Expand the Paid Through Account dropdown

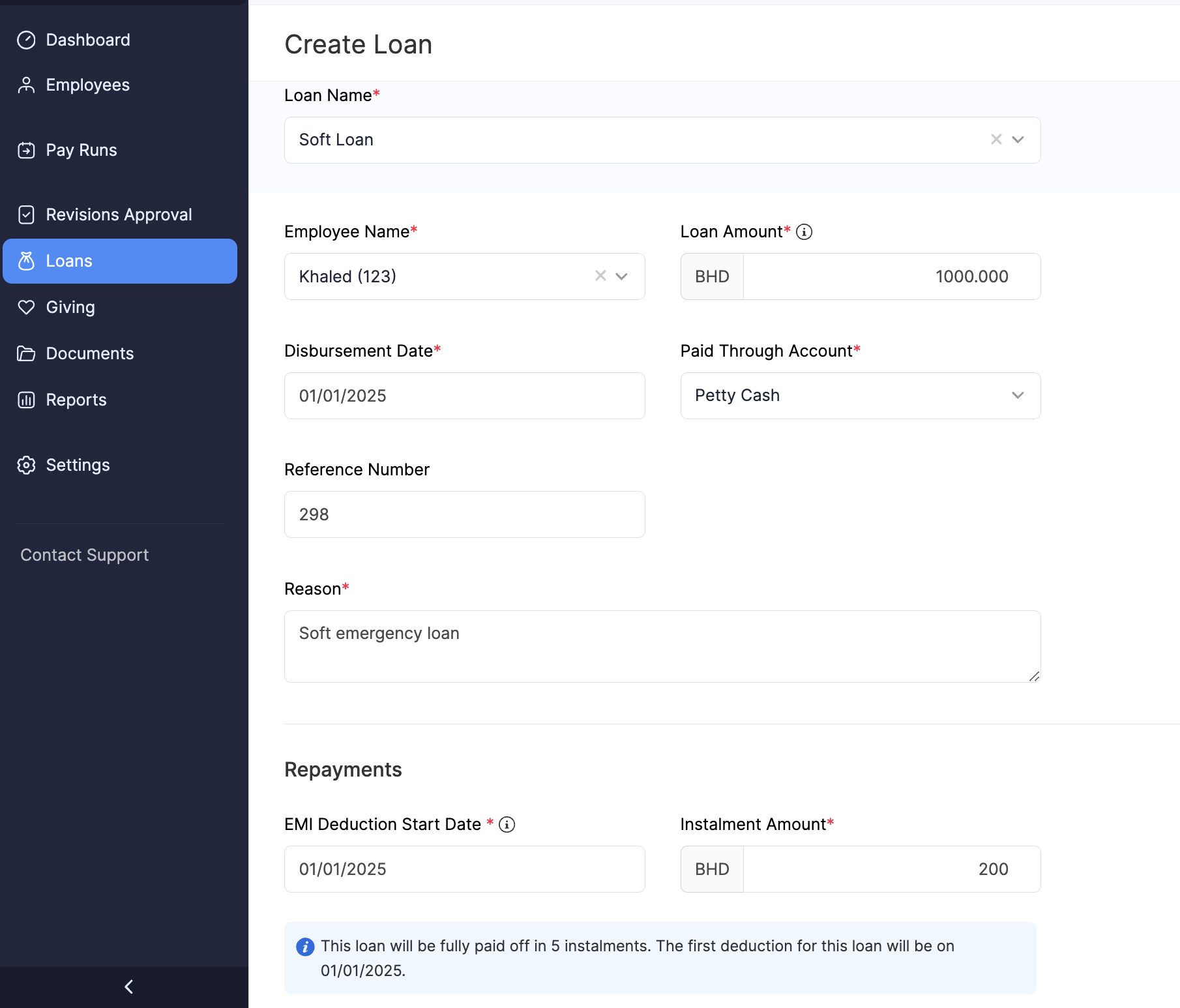tap(1018, 396)
